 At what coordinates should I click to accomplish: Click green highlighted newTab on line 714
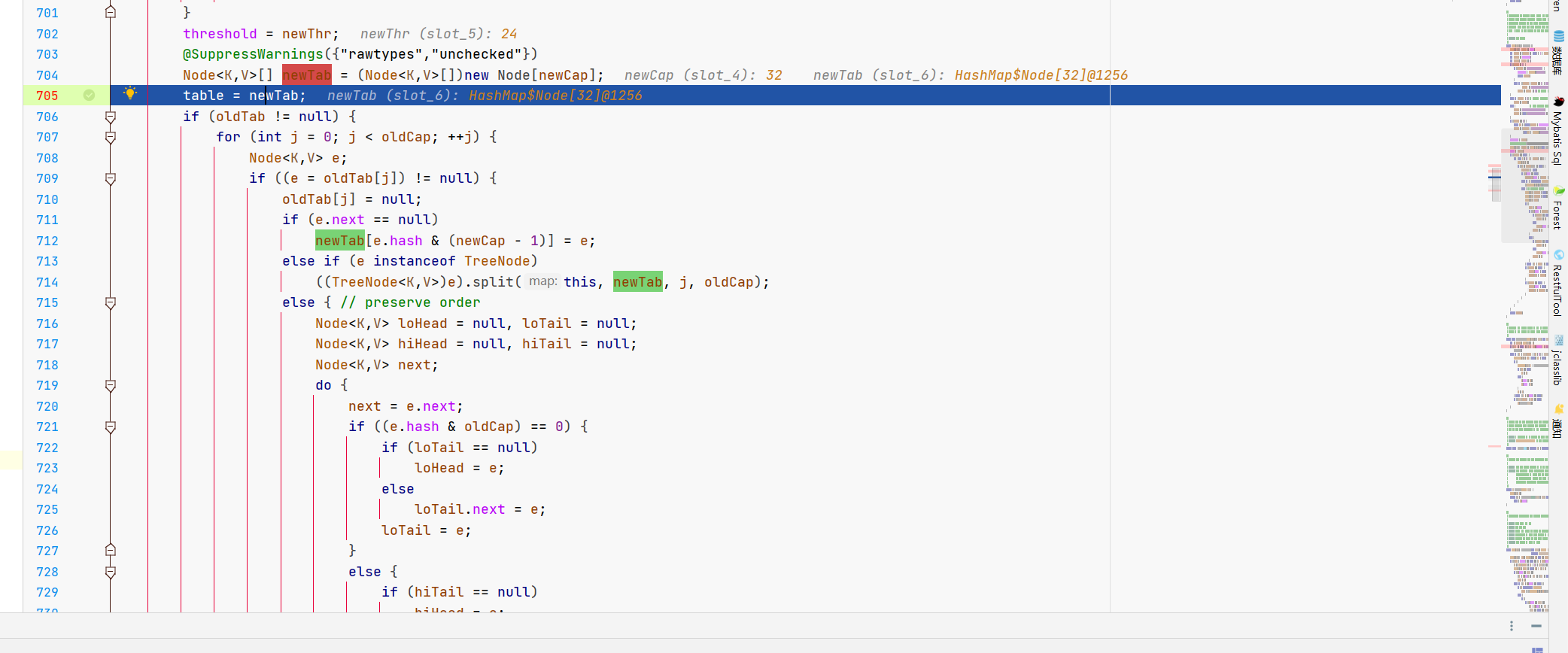tap(638, 281)
